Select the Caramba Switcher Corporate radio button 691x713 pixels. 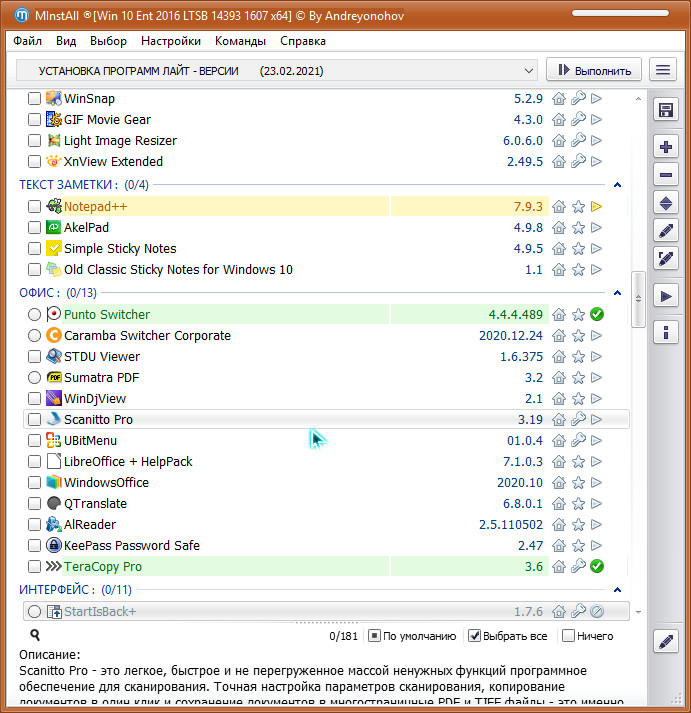pyautogui.click(x=34, y=336)
